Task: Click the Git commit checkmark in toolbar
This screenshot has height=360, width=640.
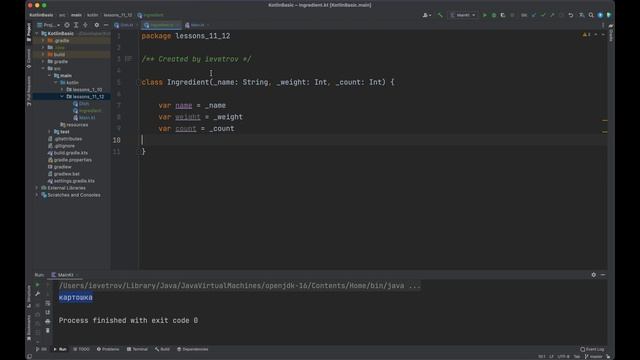Action: 543,15
